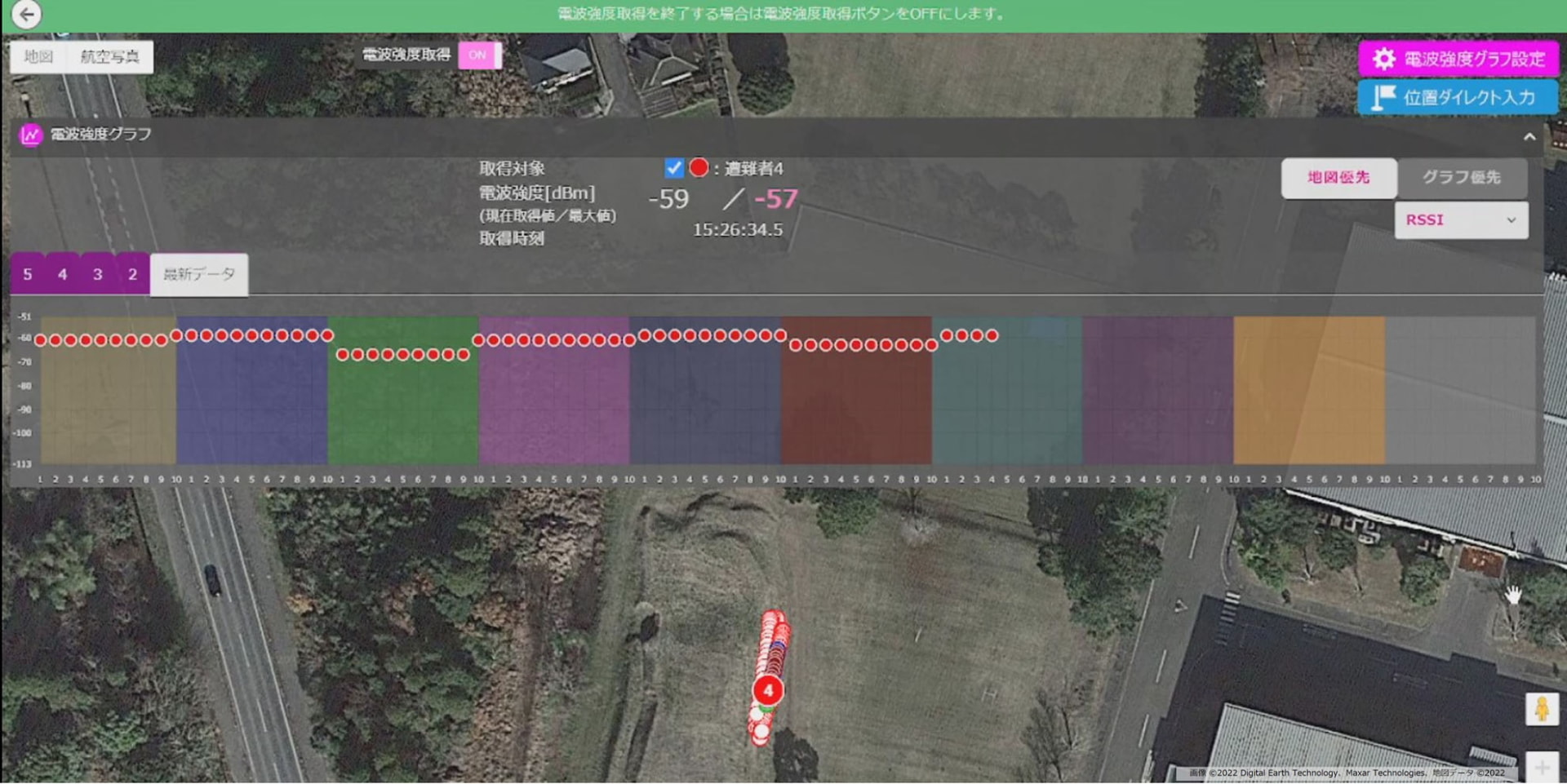Click the -100 y-axis label
Image resolution: width=1567 pixels, height=784 pixels.
(x=22, y=433)
